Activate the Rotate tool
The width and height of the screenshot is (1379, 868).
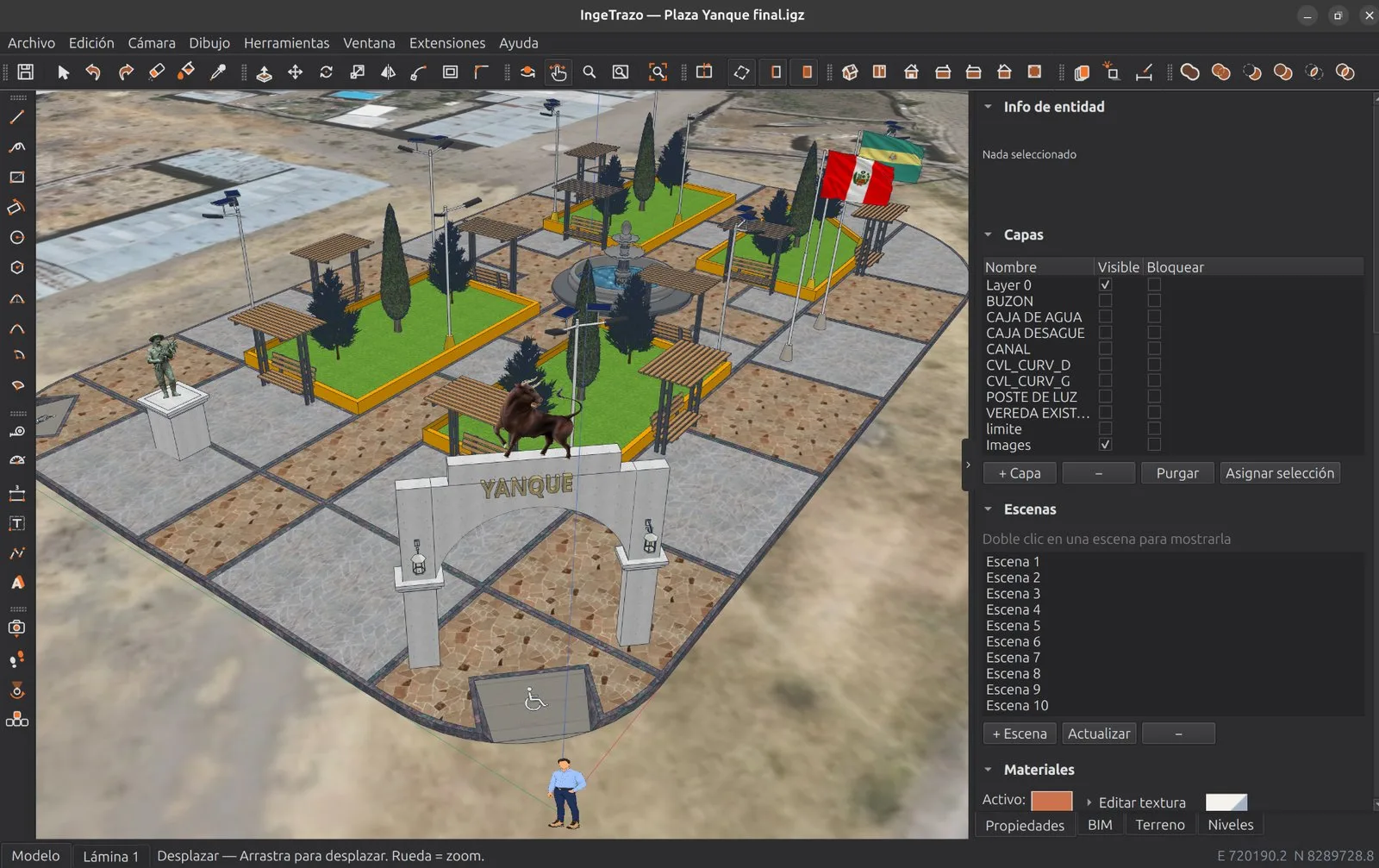(326, 72)
